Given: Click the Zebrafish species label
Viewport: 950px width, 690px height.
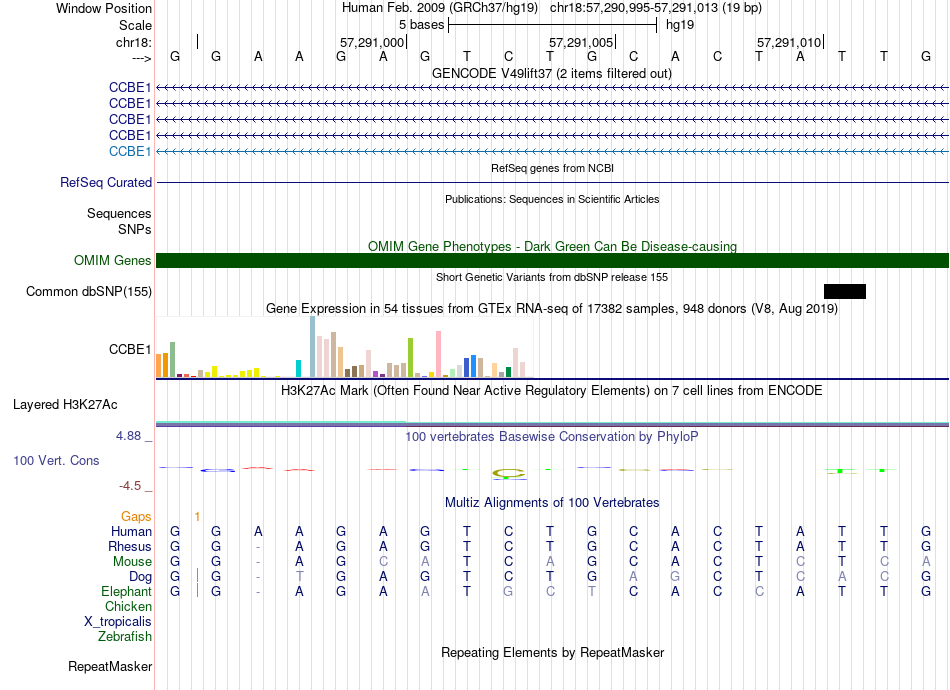Looking at the screenshot, I should [x=125, y=637].
